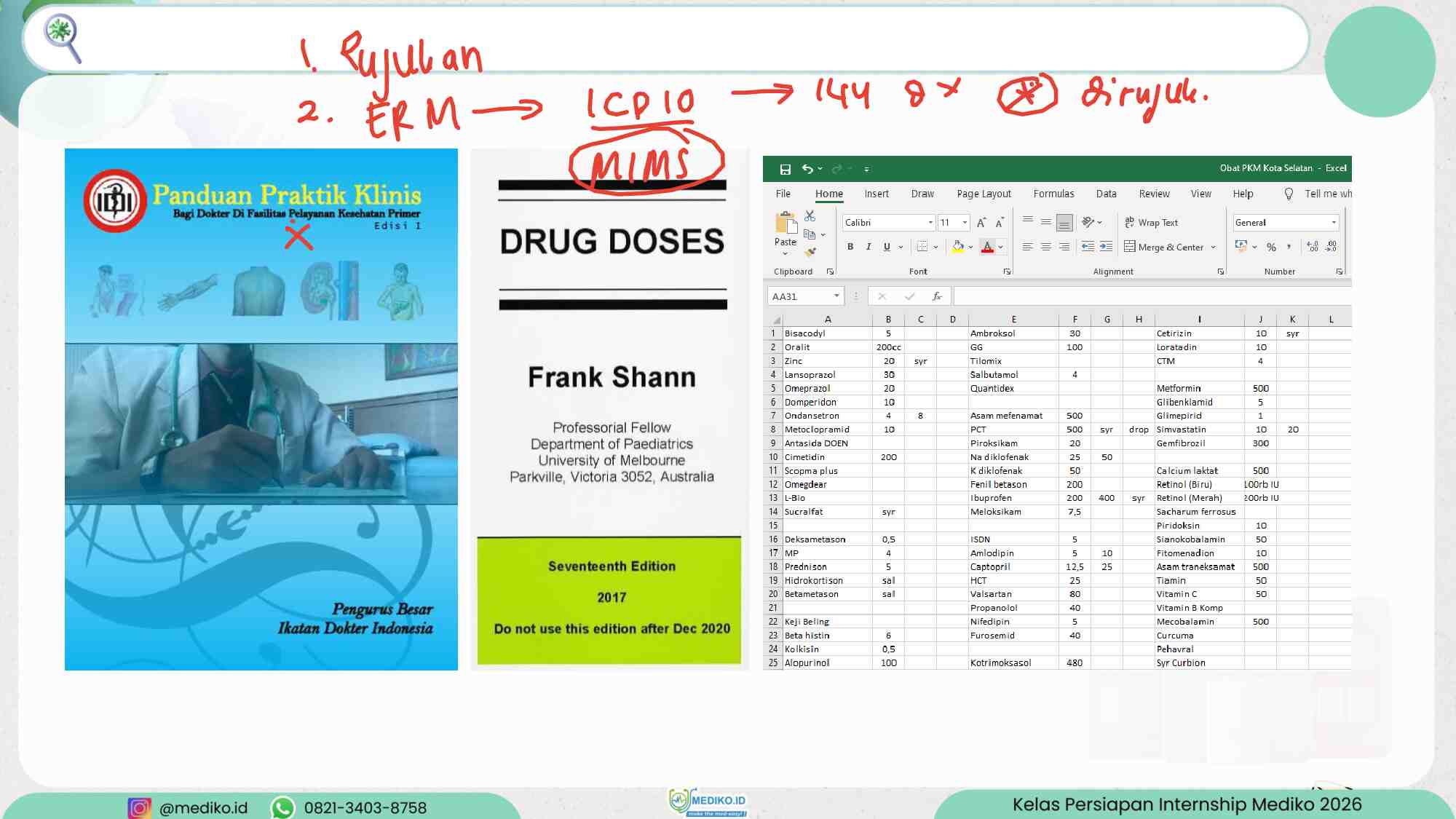
Task: Click the Insert Function fx icon
Action: [x=937, y=296]
